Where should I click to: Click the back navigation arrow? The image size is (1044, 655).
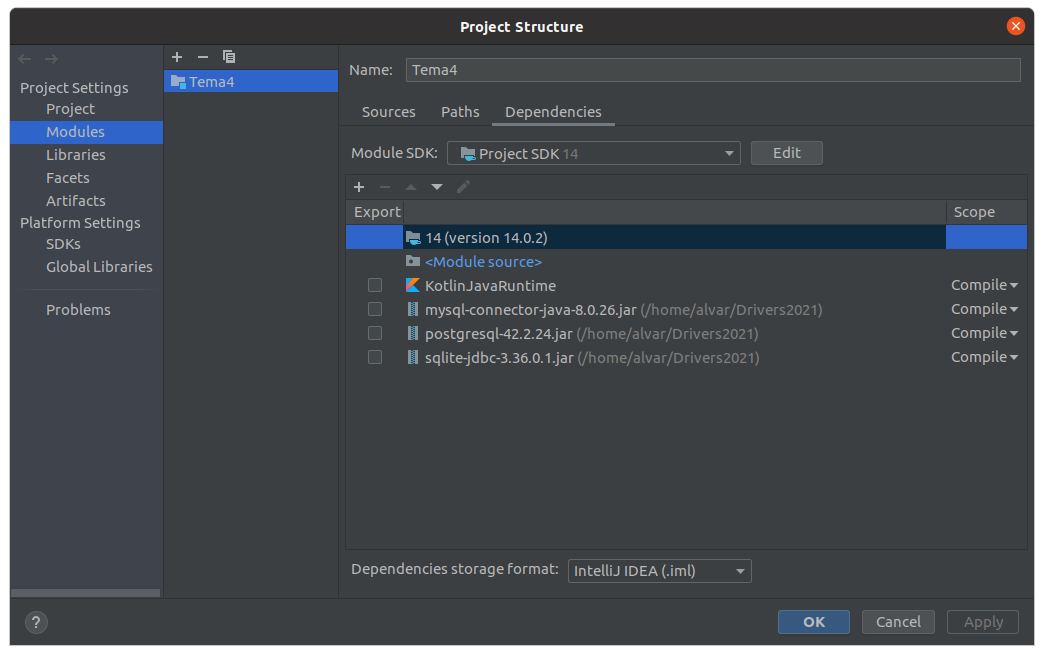tap(26, 60)
